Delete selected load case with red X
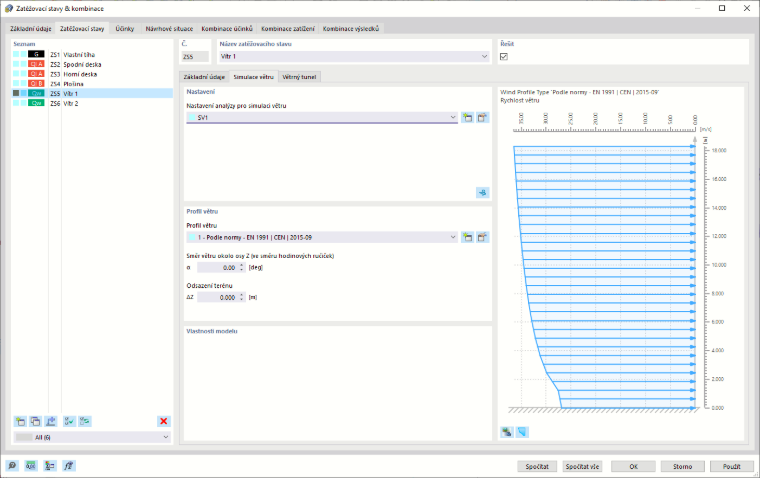 click(164, 421)
